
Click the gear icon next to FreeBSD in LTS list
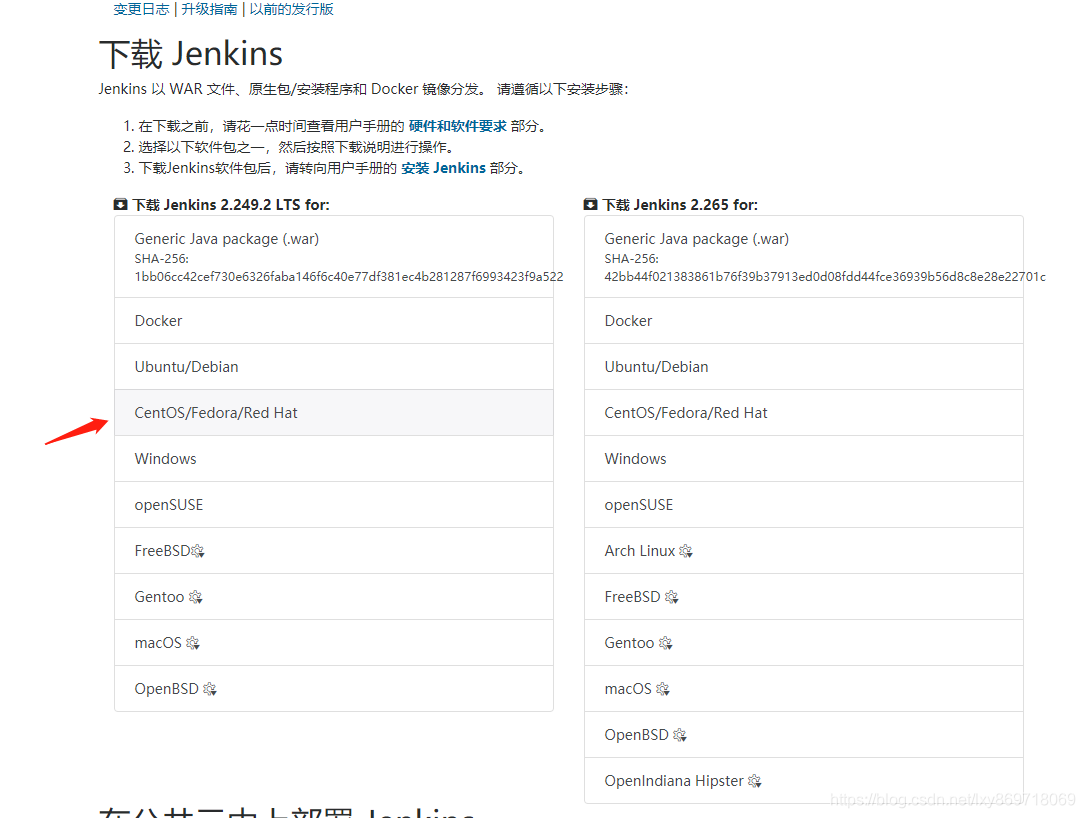pos(198,551)
